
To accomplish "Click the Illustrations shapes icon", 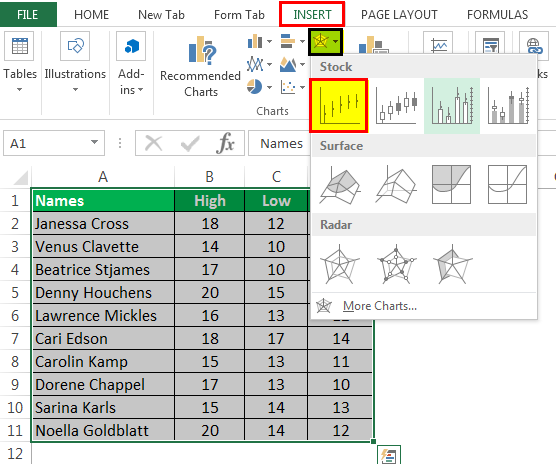I will (x=75, y=46).
